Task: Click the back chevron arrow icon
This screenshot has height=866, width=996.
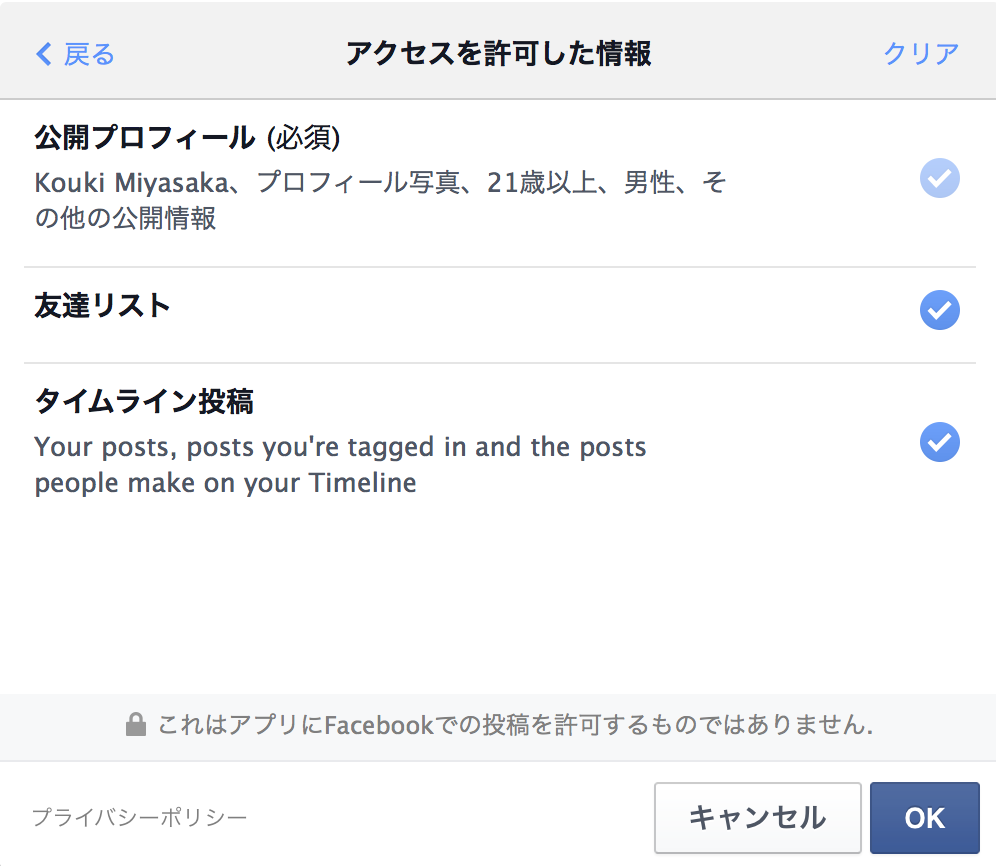Action: click(x=43, y=54)
